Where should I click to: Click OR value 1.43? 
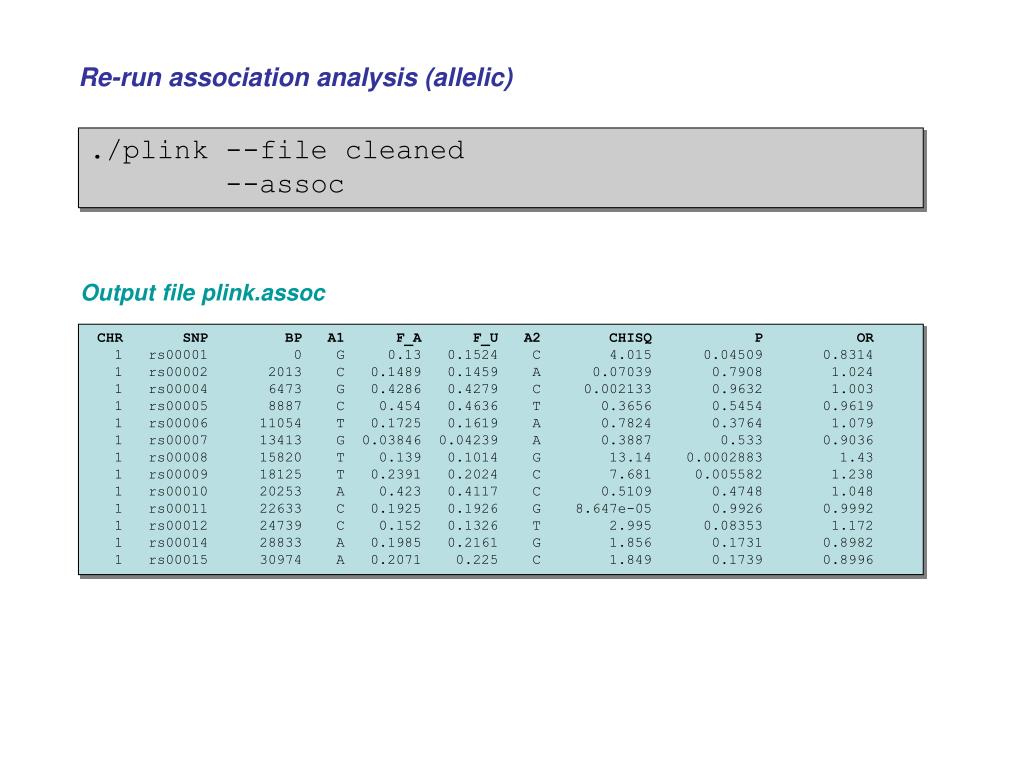(856, 457)
